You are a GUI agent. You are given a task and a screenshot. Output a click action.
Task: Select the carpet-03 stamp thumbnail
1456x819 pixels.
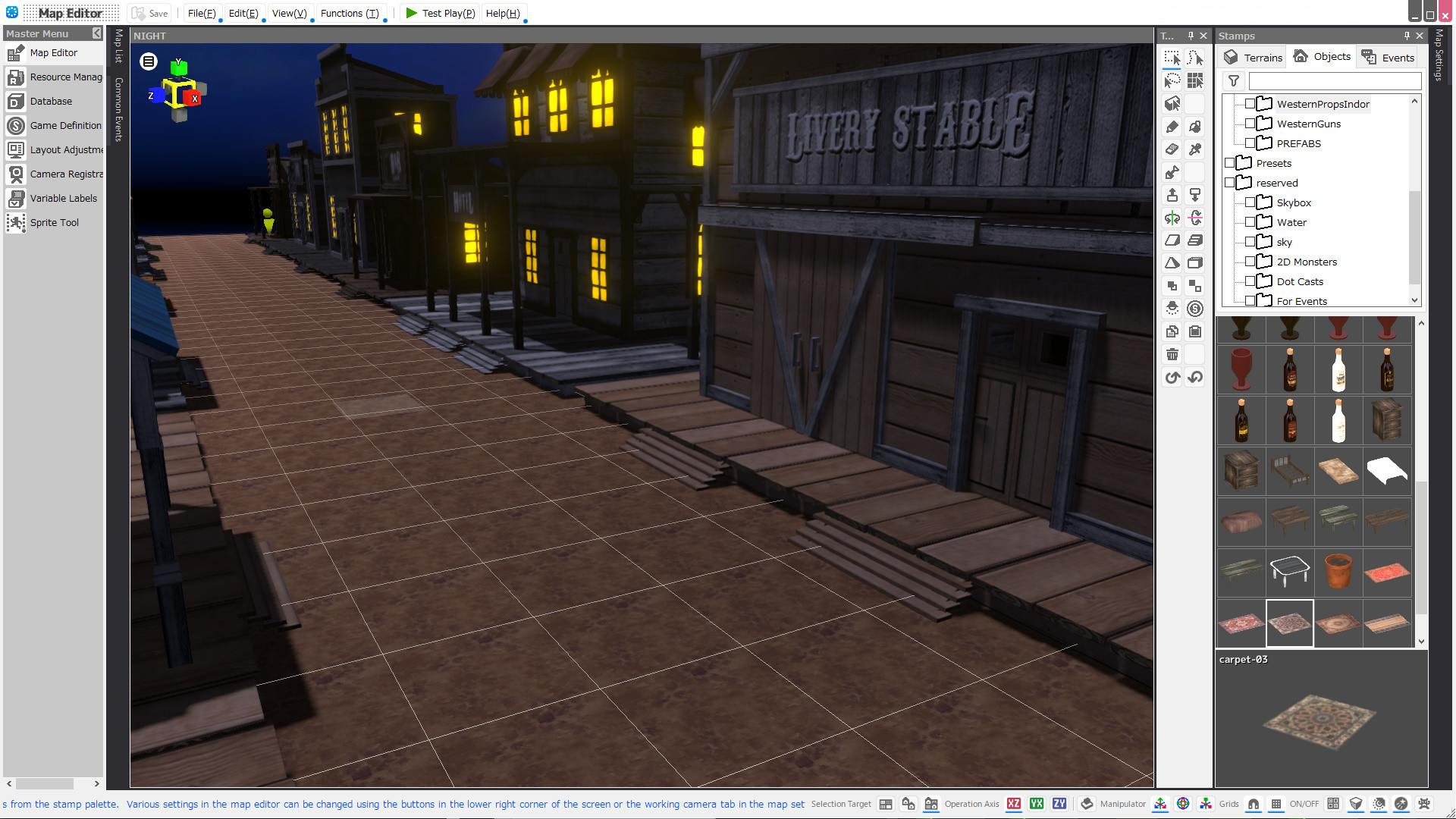(1289, 623)
